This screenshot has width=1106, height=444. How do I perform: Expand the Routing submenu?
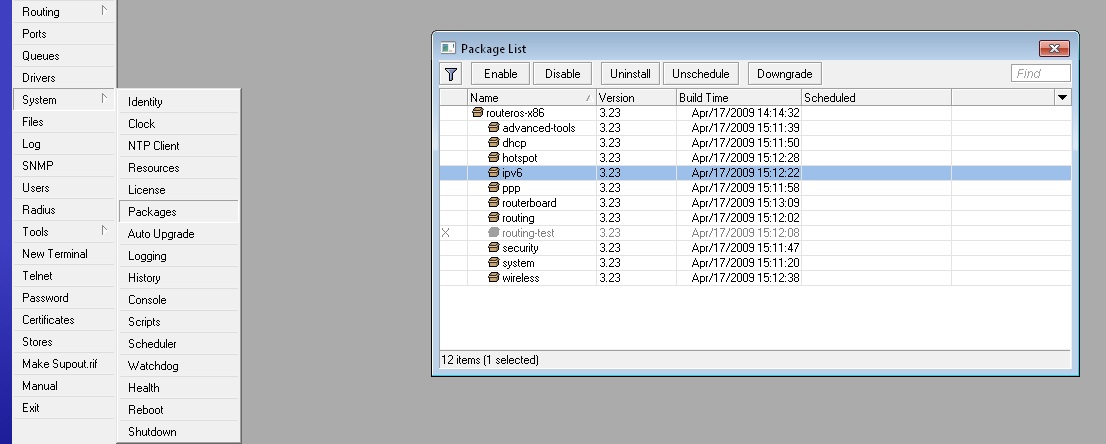pos(104,11)
